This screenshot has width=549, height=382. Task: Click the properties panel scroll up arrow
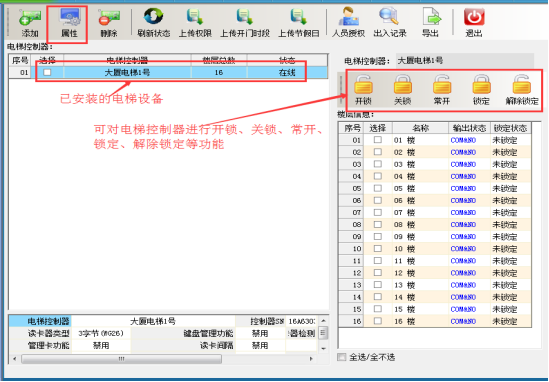pyautogui.click(x=323, y=321)
